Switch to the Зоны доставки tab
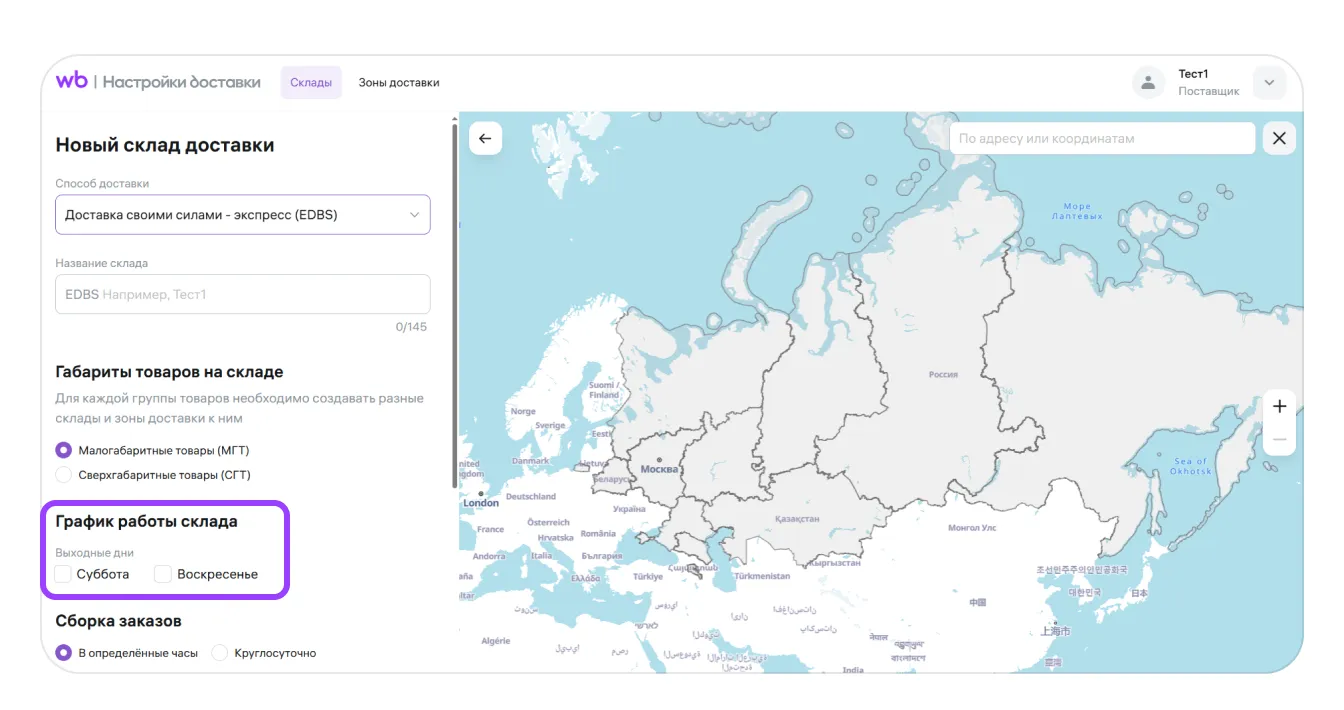 click(399, 83)
